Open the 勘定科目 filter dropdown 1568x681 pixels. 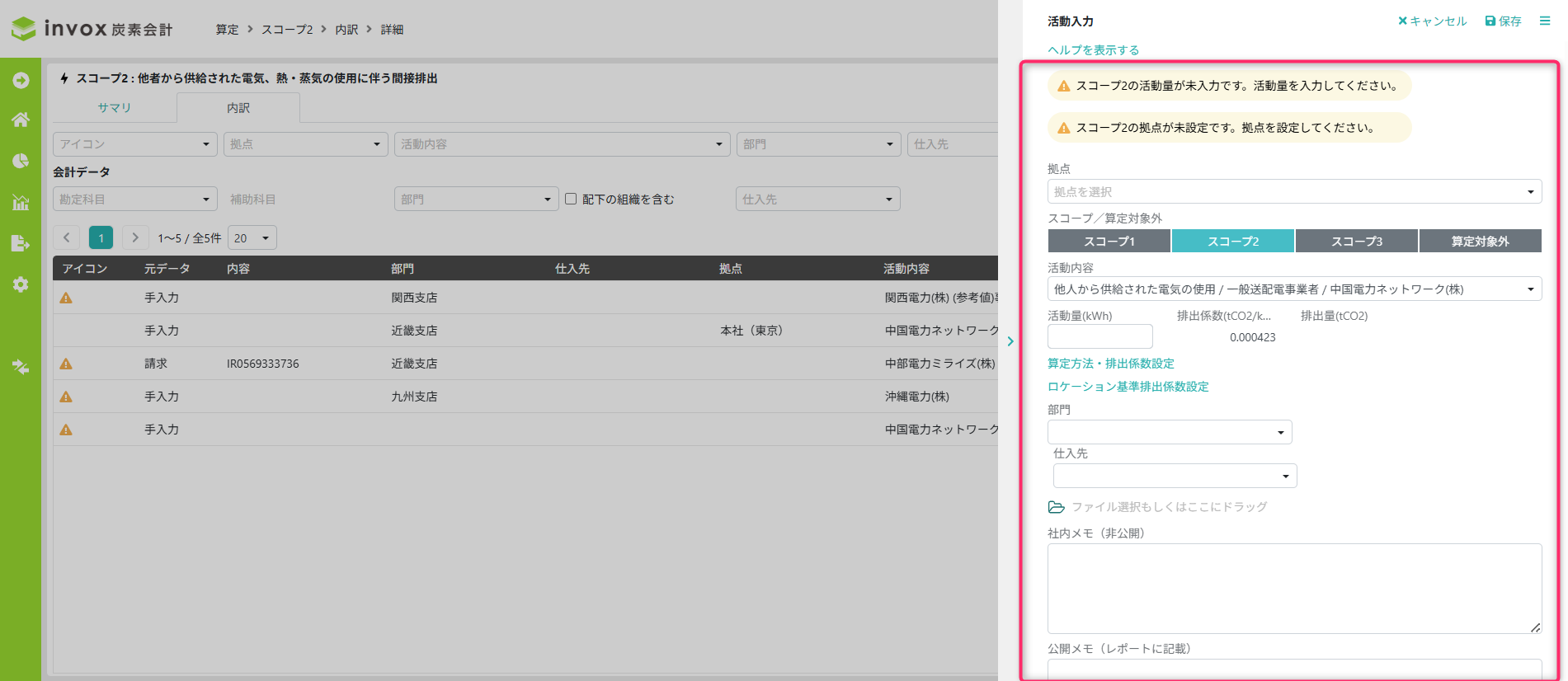point(134,199)
